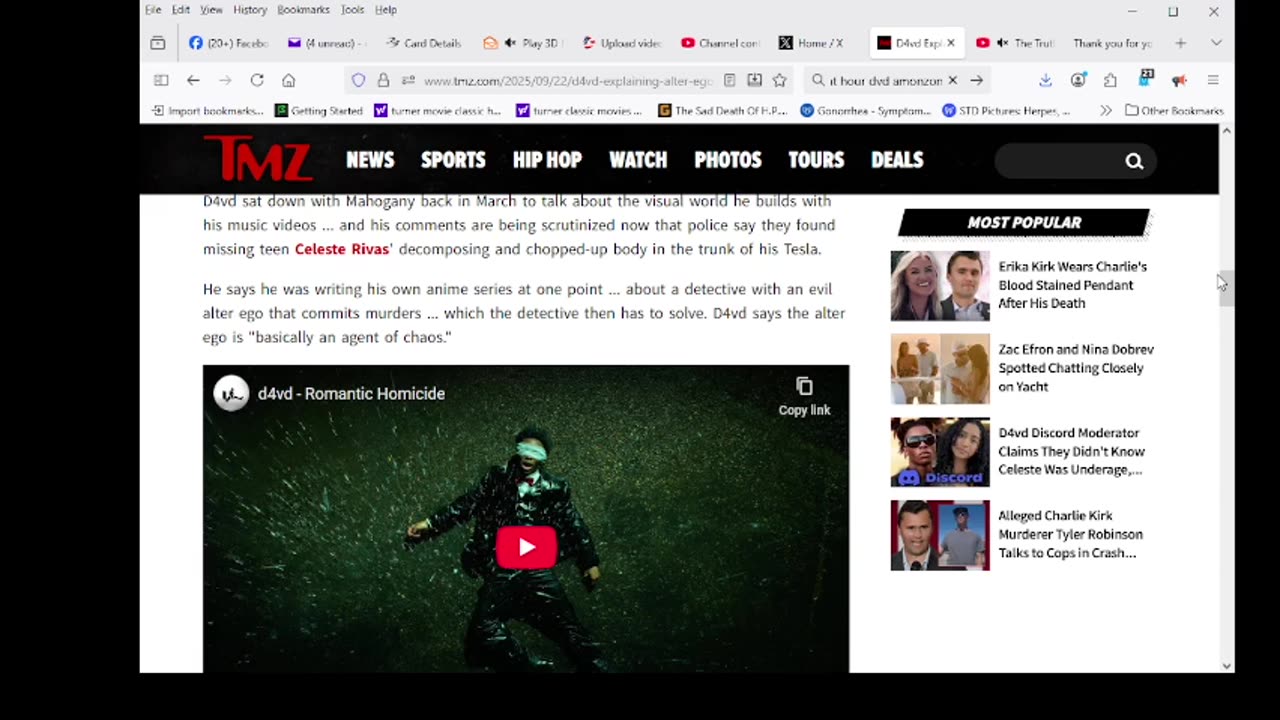Open the extensions puzzle icon
Image resolution: width=1280 pixels, height=720 pixels.
click(x=1110, y=80)
